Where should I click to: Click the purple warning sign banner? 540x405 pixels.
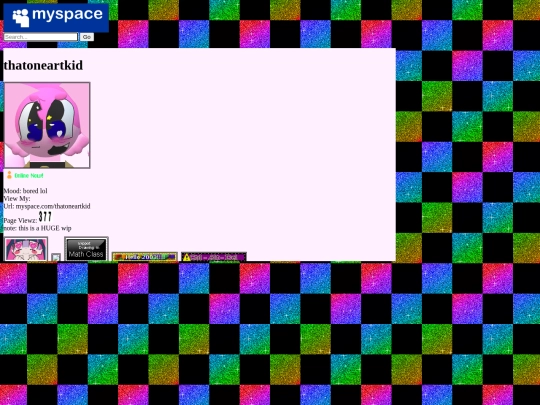214,257
